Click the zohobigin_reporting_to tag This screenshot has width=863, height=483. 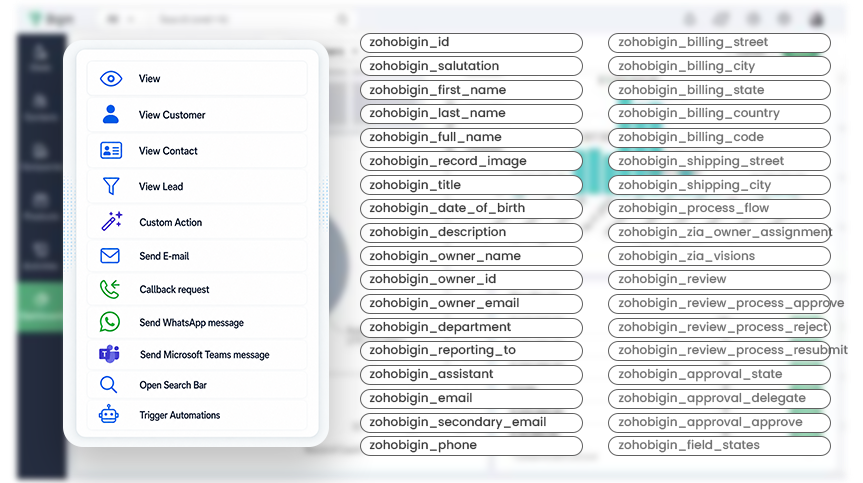(471, 350)
